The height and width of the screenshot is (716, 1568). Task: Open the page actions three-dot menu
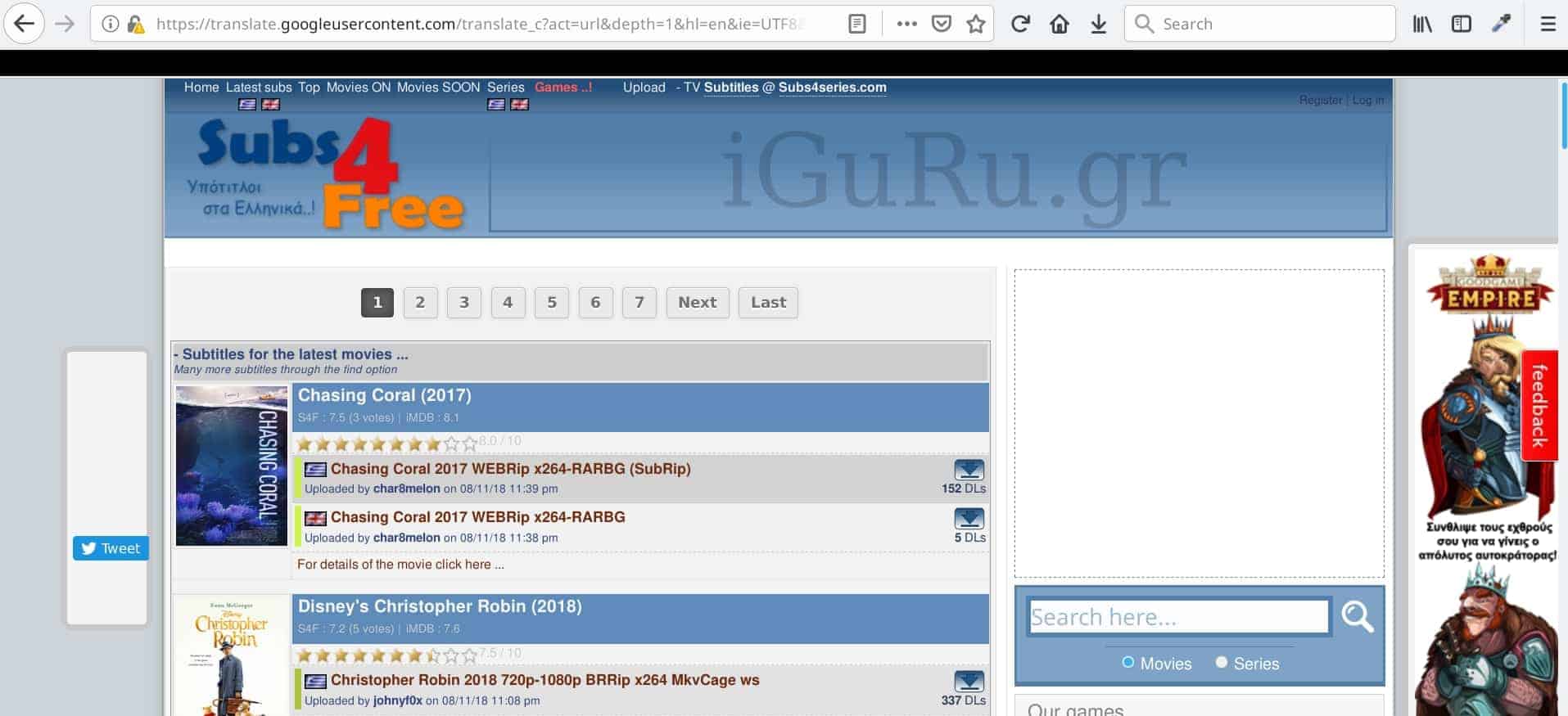pos(906,25)
